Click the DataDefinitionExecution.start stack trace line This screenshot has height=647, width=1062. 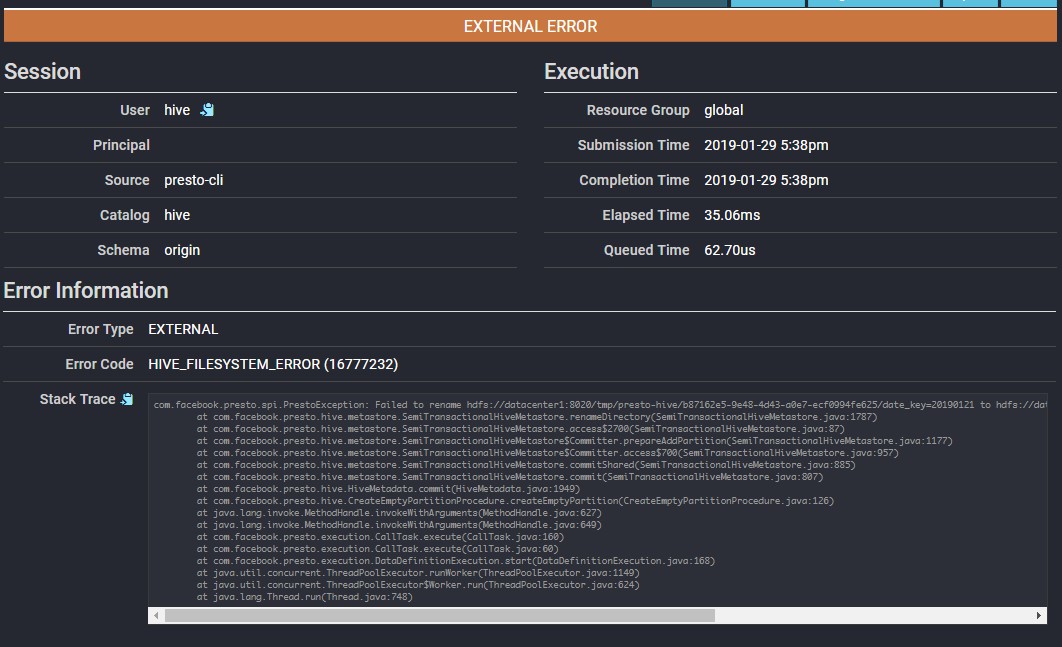point(456,561)
